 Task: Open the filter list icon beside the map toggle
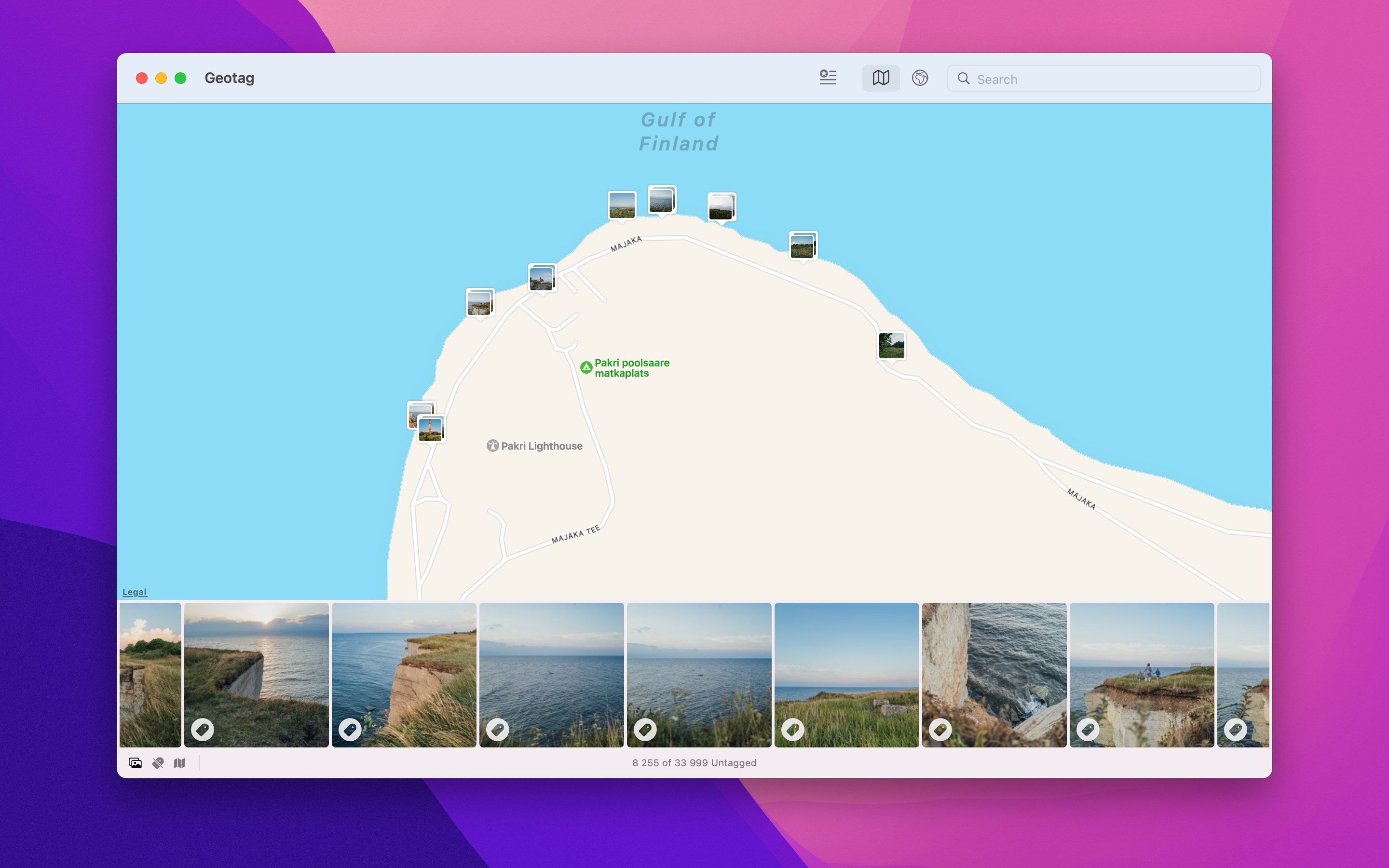click(828, 78)
